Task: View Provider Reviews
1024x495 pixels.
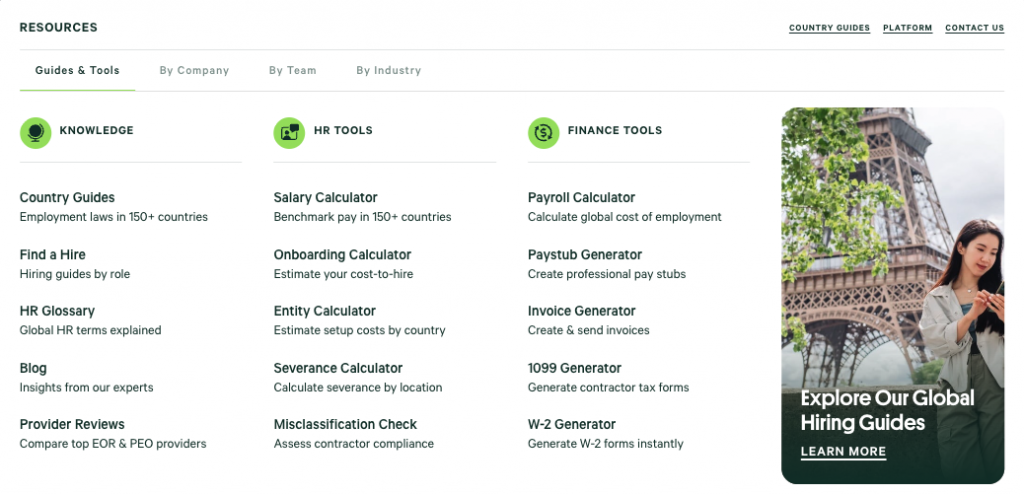Action: (72, 424)
